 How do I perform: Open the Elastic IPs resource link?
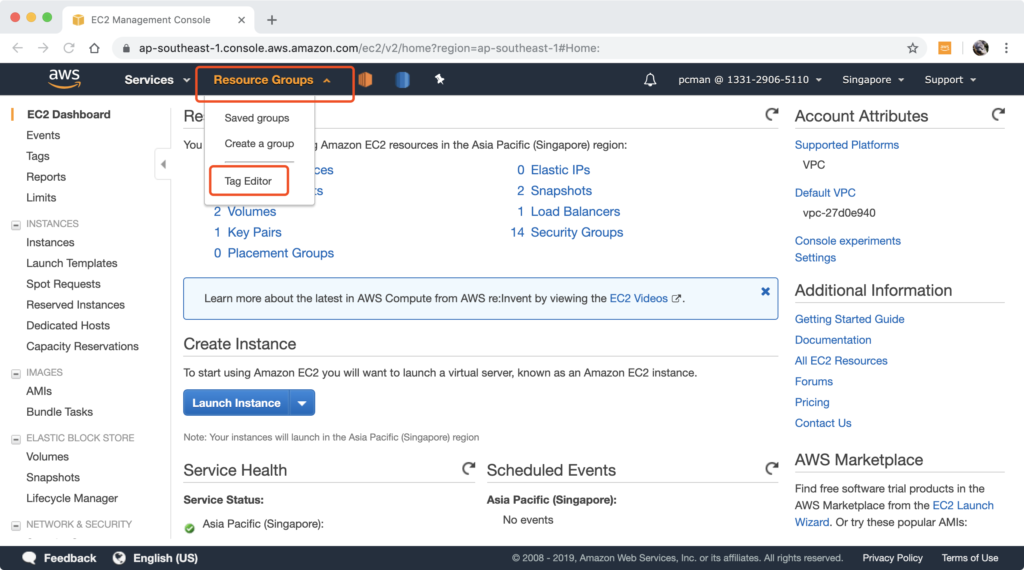coord(560,170)
